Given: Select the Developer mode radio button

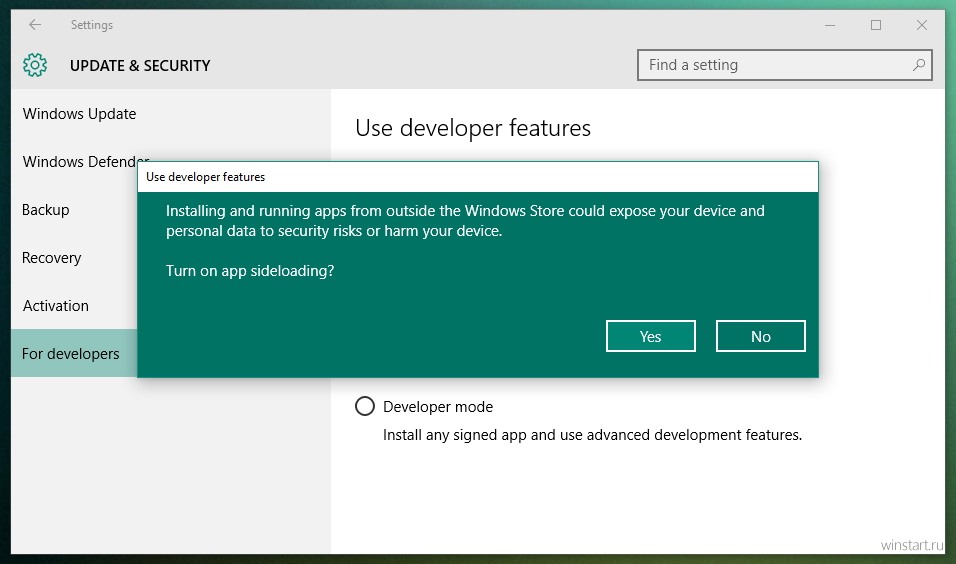Looking at the screenshot, I should click(x=365, y=406).
